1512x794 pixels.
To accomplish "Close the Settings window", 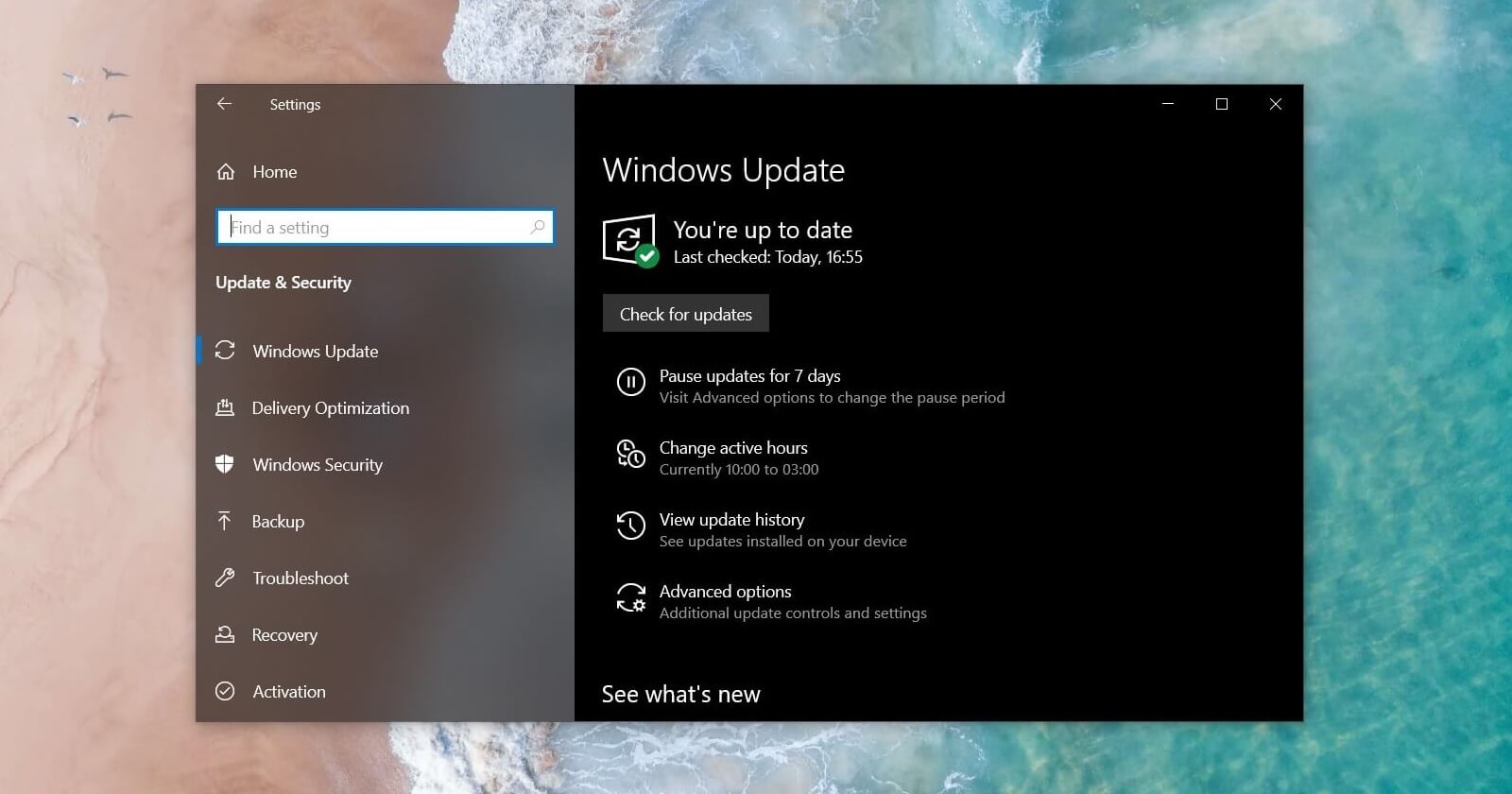I will [1276, 104].
